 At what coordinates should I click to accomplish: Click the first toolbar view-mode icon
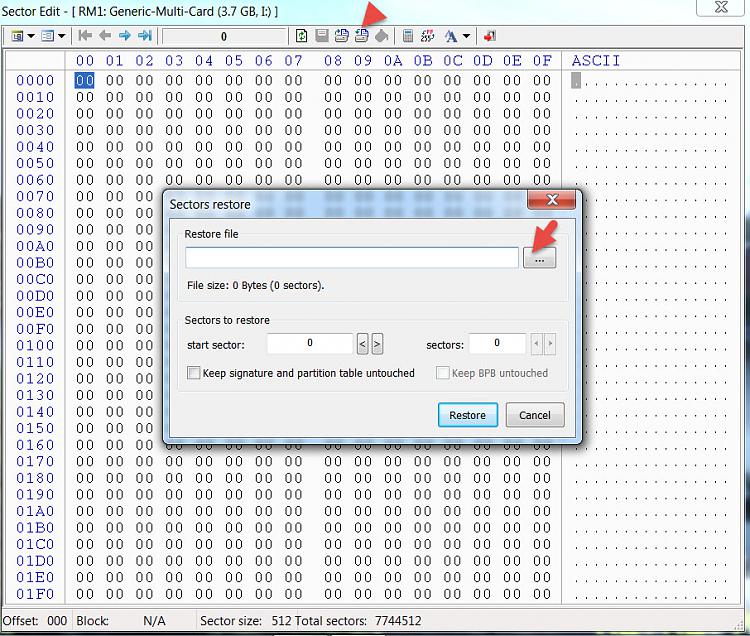tap(17, 36)
